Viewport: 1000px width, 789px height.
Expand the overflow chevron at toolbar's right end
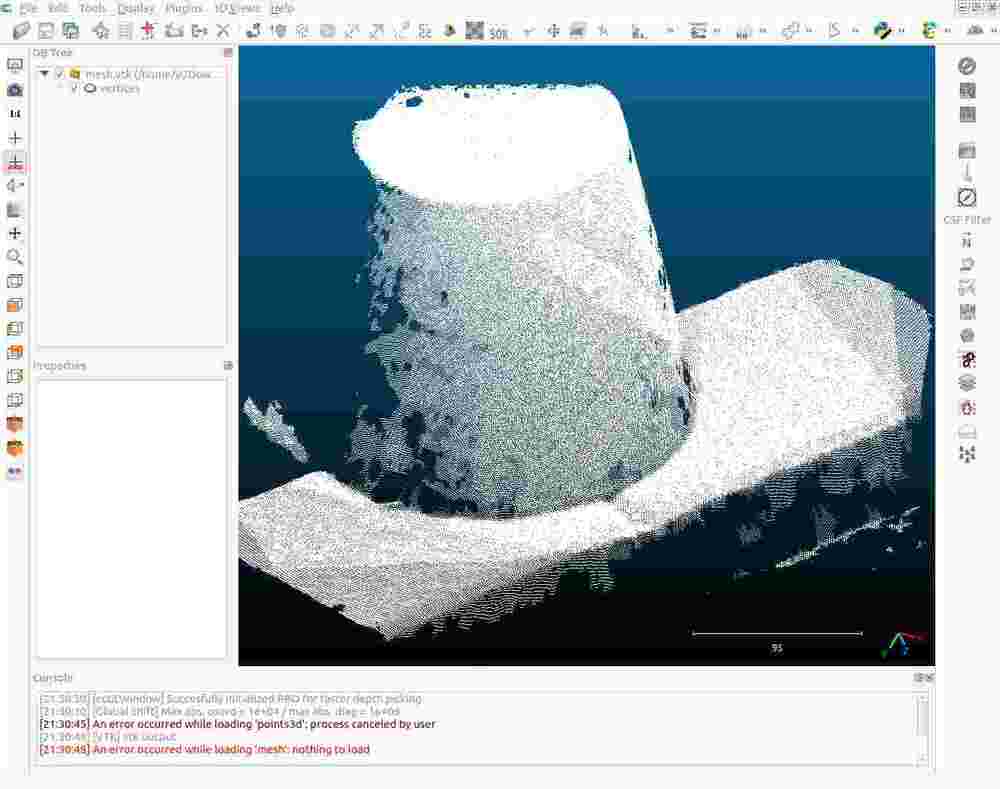pyautogui.click(x=995, y=32)
